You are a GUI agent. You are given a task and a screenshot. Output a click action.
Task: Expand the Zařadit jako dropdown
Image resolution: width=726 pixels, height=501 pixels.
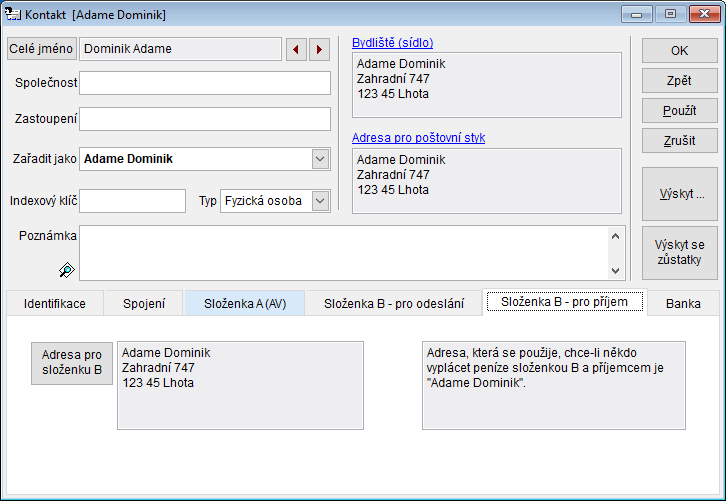point(320,159)
